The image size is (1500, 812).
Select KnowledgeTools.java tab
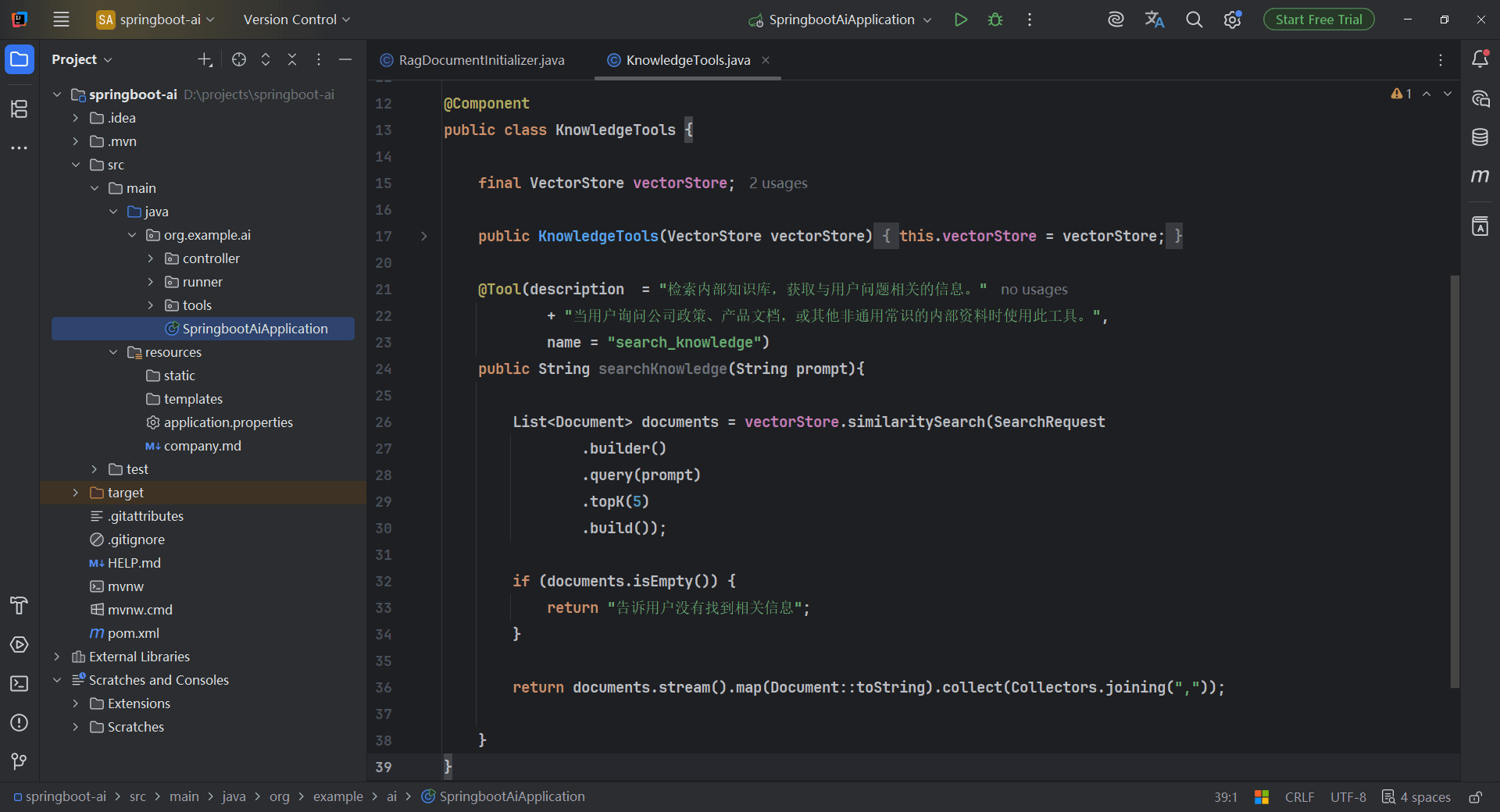[x=687, y=60]
